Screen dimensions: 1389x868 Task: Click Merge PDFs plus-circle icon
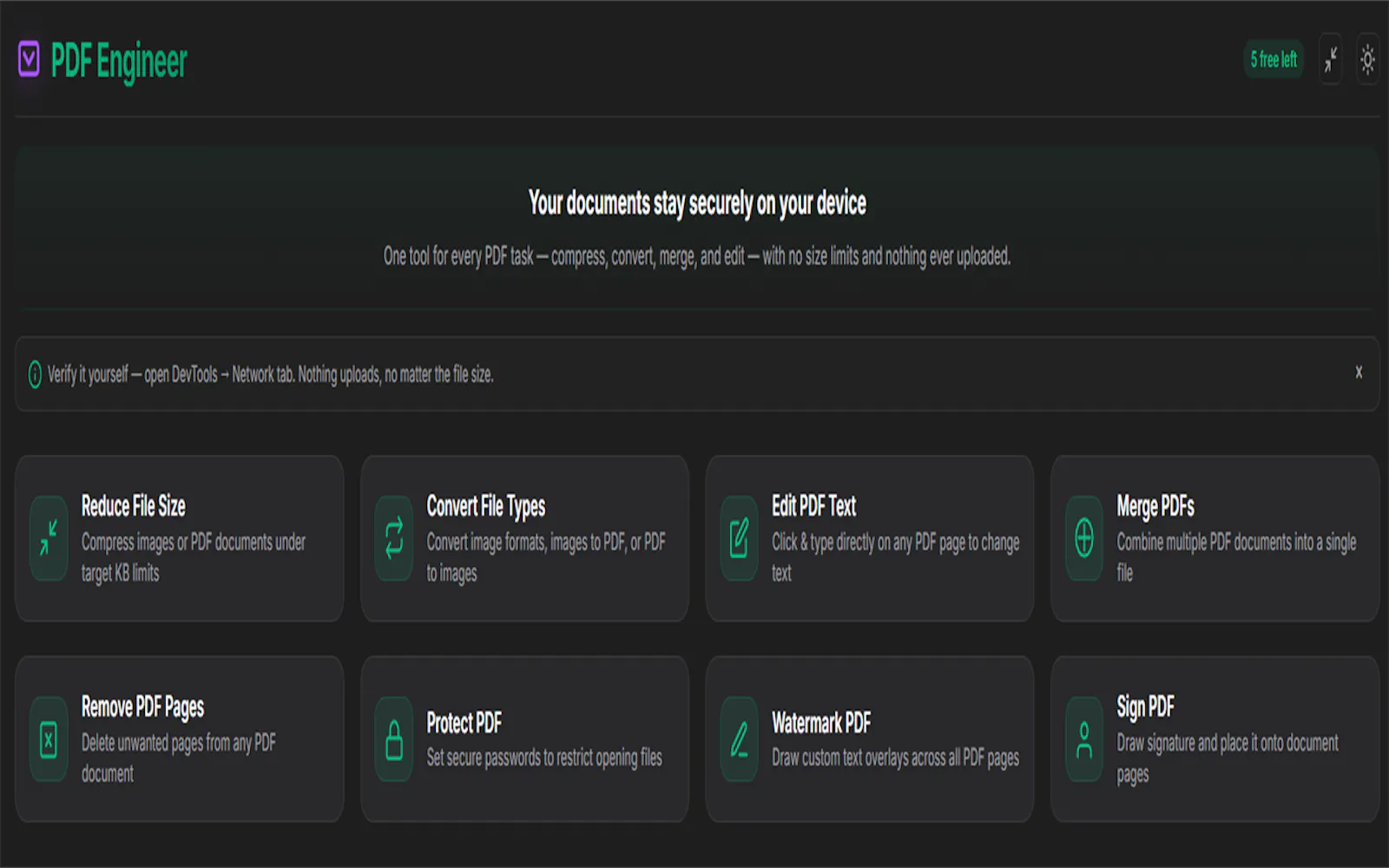[x=1084, y=538]
